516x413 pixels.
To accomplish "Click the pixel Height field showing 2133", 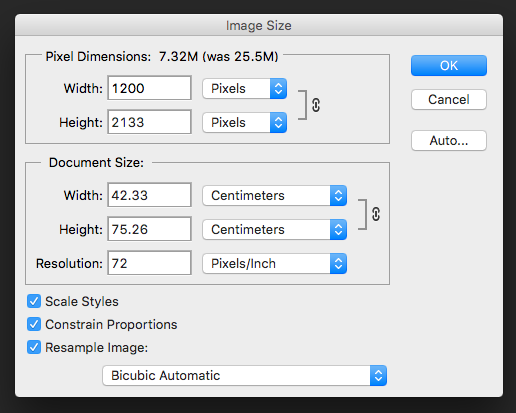I will click(149, 122).
